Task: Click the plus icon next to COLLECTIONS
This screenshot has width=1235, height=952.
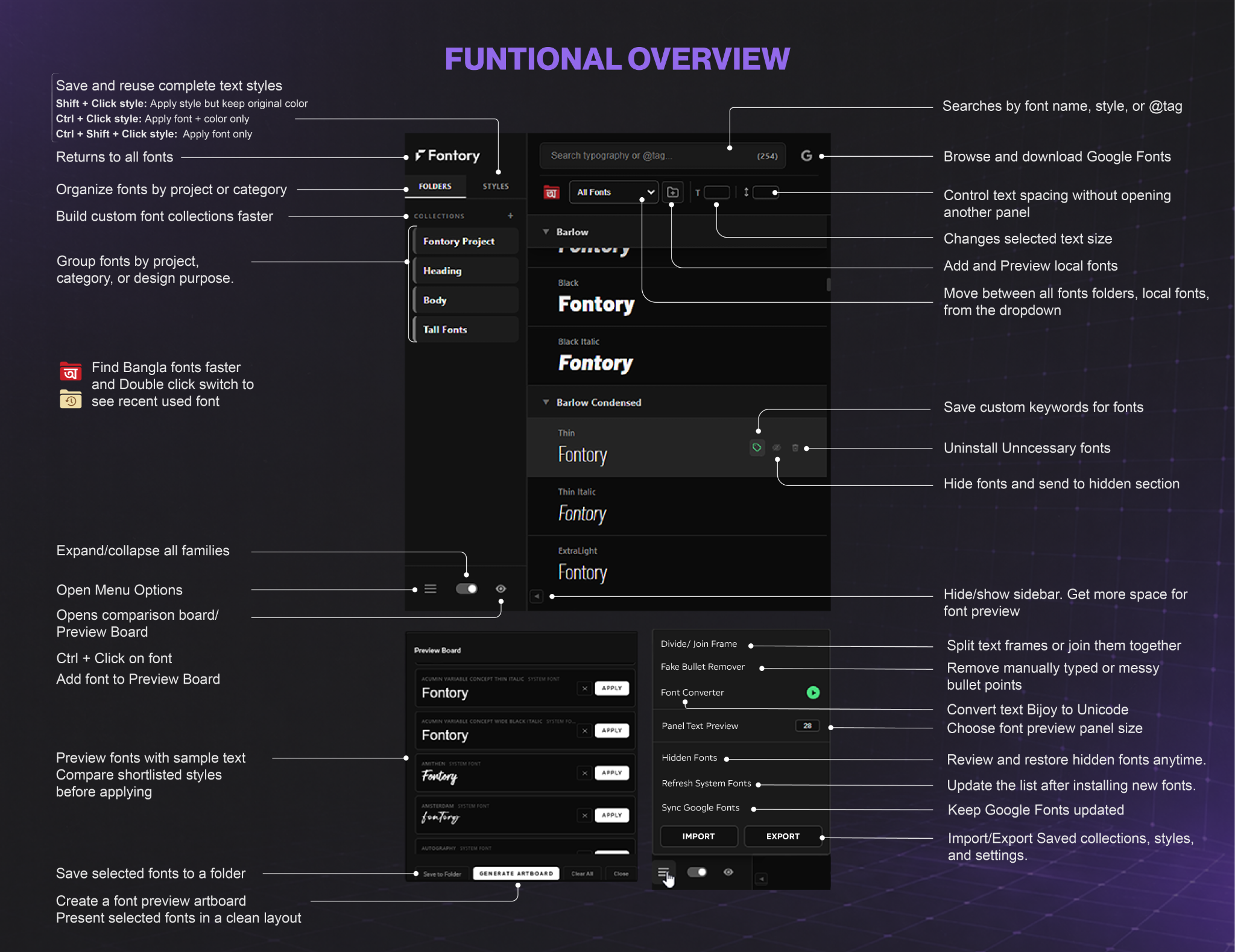Action: pyautogui.click(x=510, y=216)
